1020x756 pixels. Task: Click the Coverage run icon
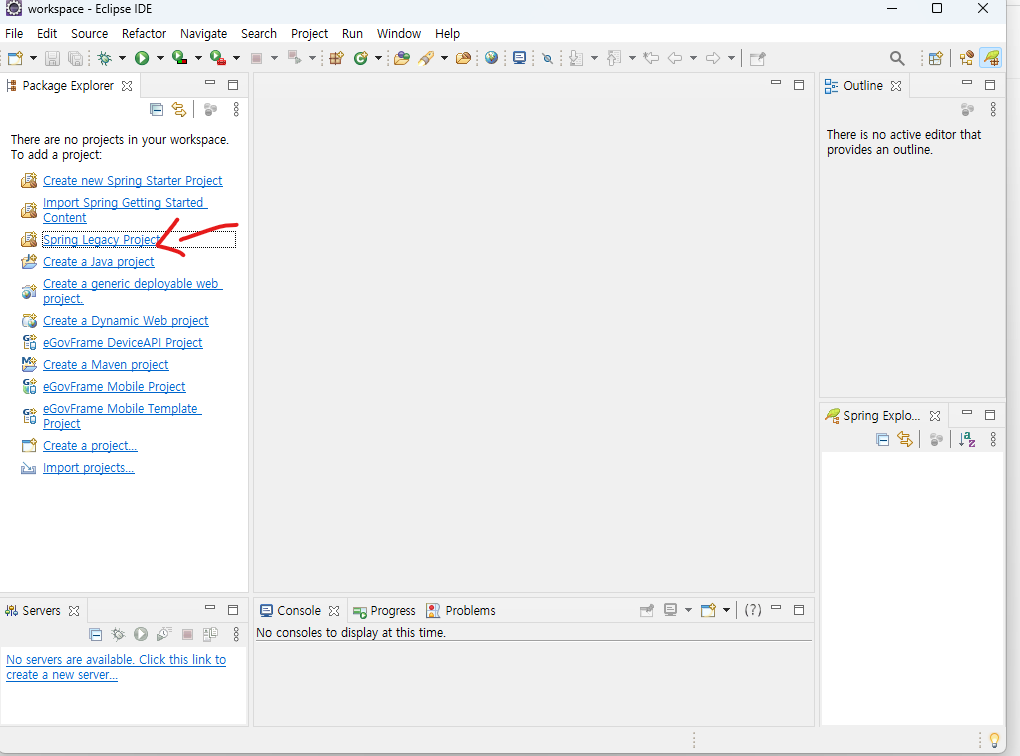click(179, 59)
